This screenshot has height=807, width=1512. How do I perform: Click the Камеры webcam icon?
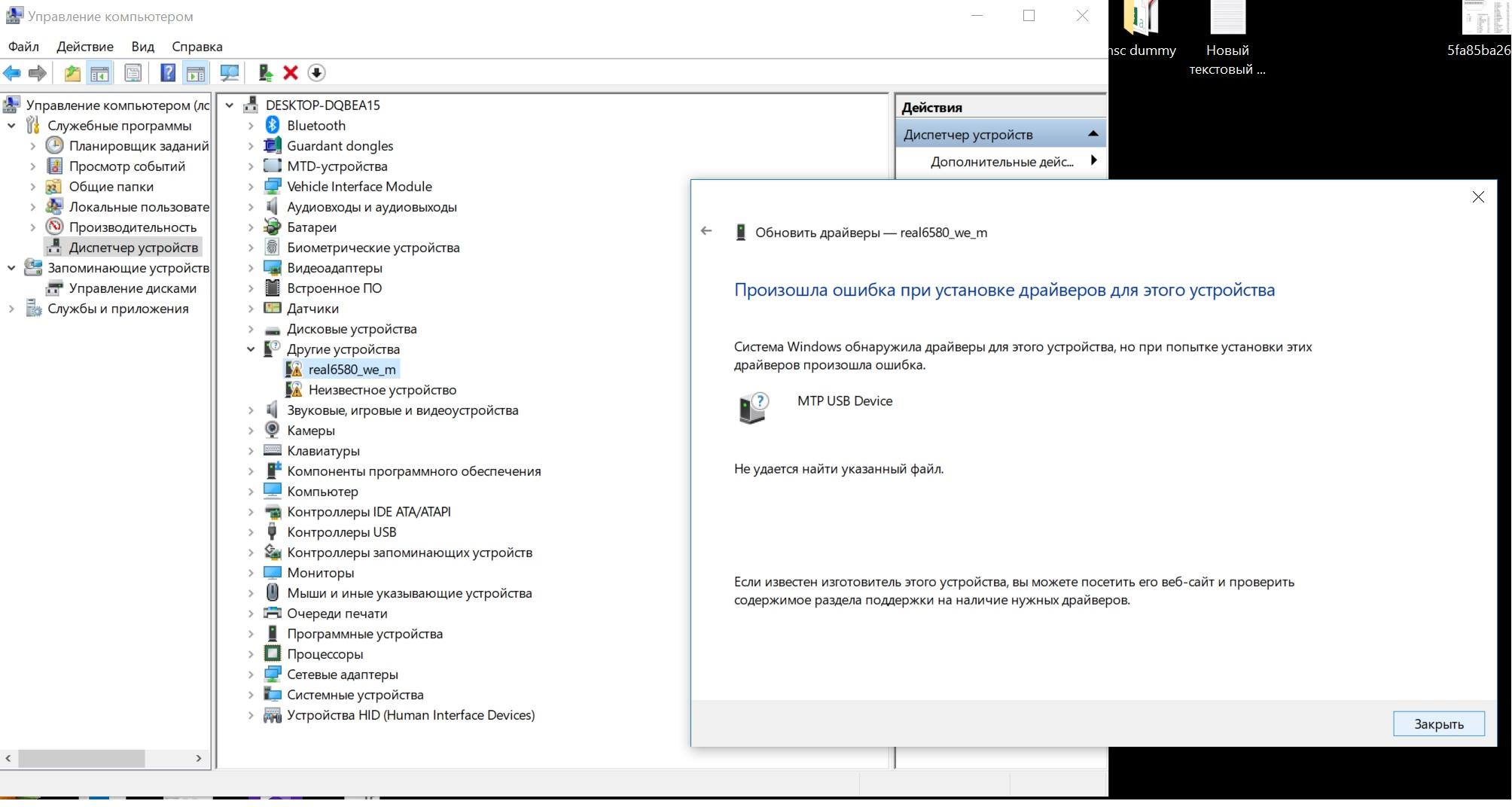point(272,430)
